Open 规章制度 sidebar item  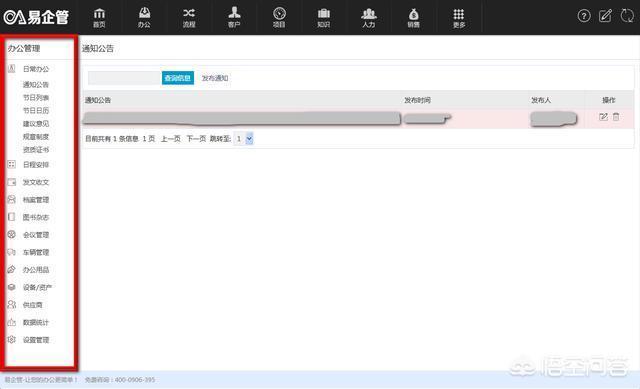[36, 137]
